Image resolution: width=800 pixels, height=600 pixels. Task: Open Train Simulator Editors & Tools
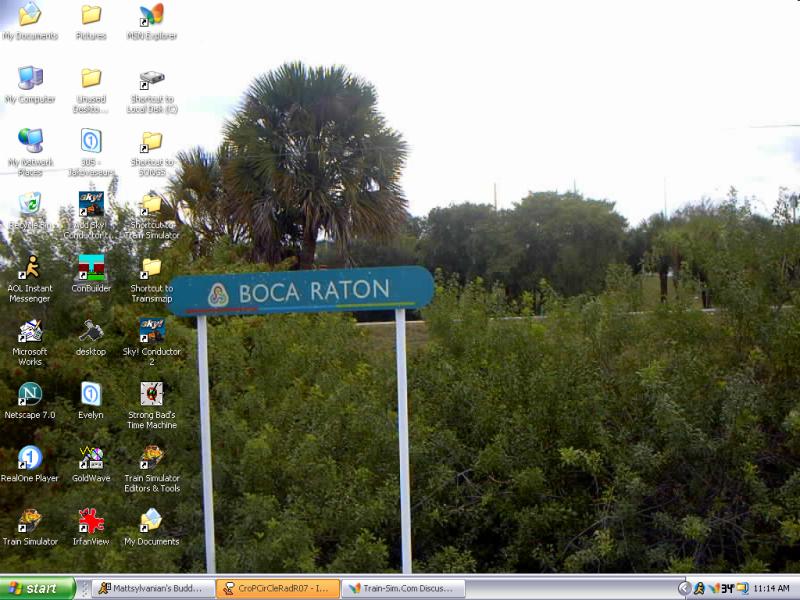coord(152,468)
